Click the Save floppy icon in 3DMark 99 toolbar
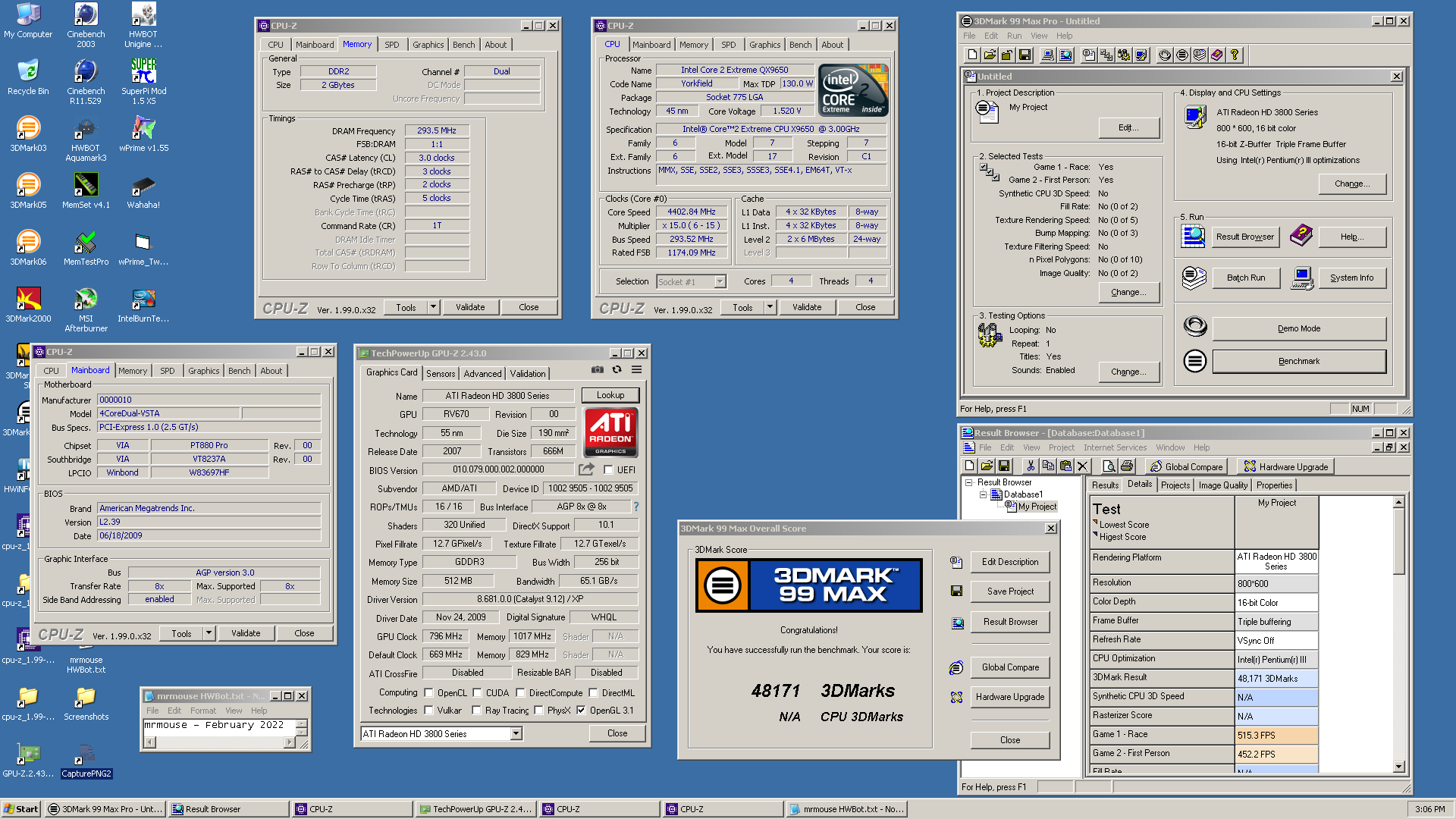The image size is (1456, 819). [x=1025, y=55]
